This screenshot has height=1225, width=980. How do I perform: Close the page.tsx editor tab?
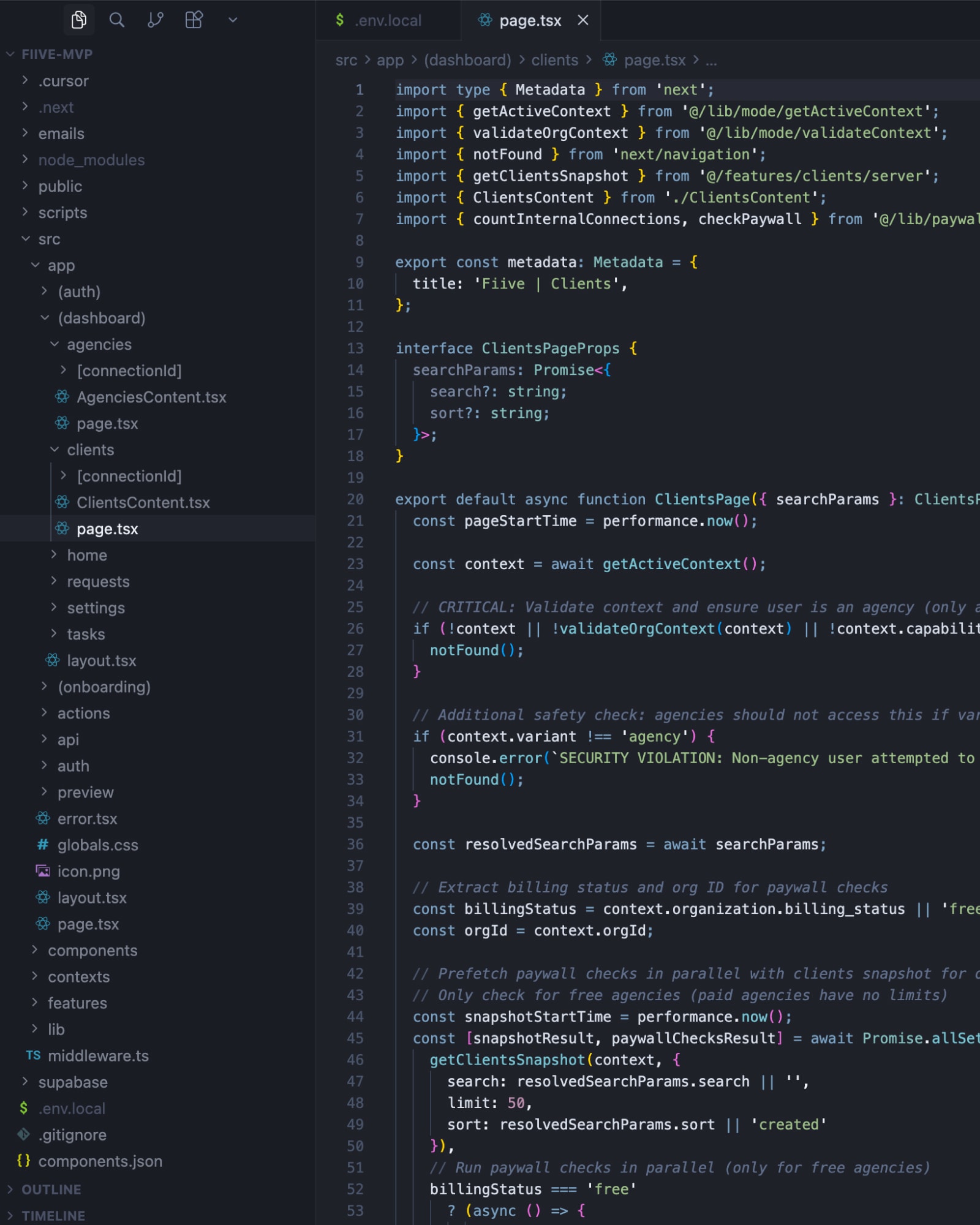click(583, 20)
